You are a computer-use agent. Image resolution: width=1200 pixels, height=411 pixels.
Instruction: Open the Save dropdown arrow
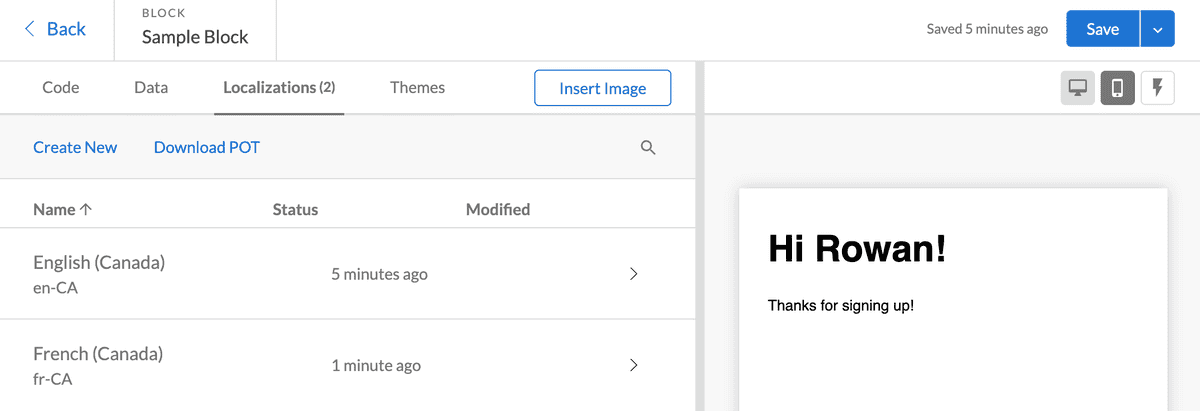tap(1157, 30)
